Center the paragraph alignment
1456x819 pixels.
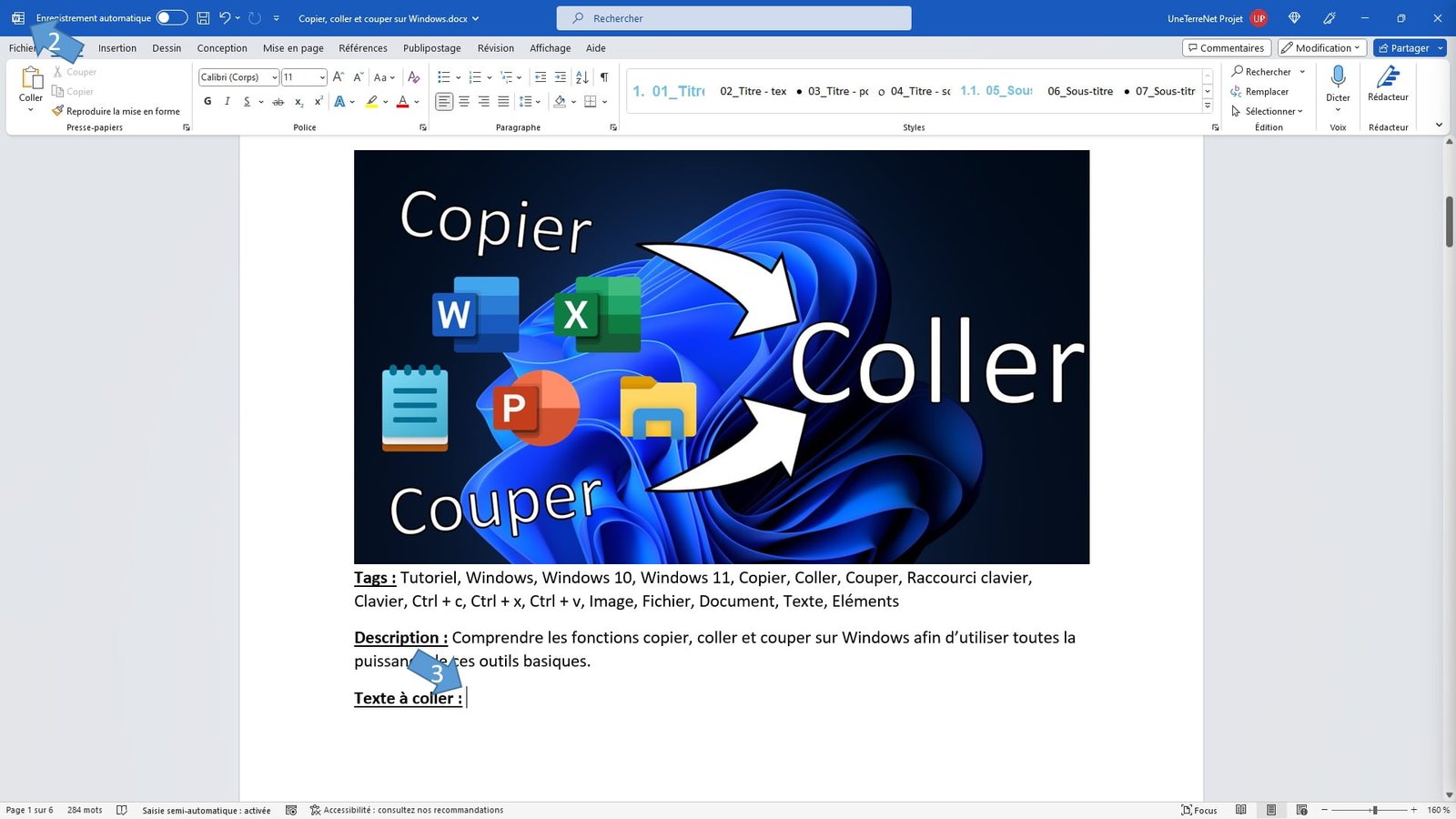tap(464, 101)
